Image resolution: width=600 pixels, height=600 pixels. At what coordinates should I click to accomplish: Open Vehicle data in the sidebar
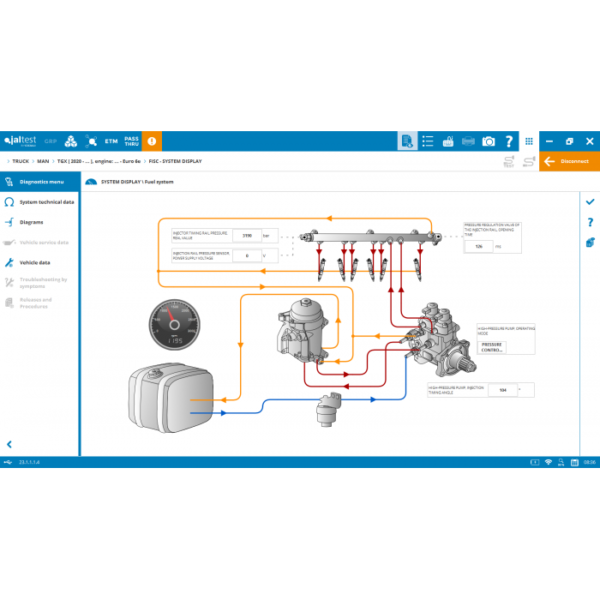[40, 262]
